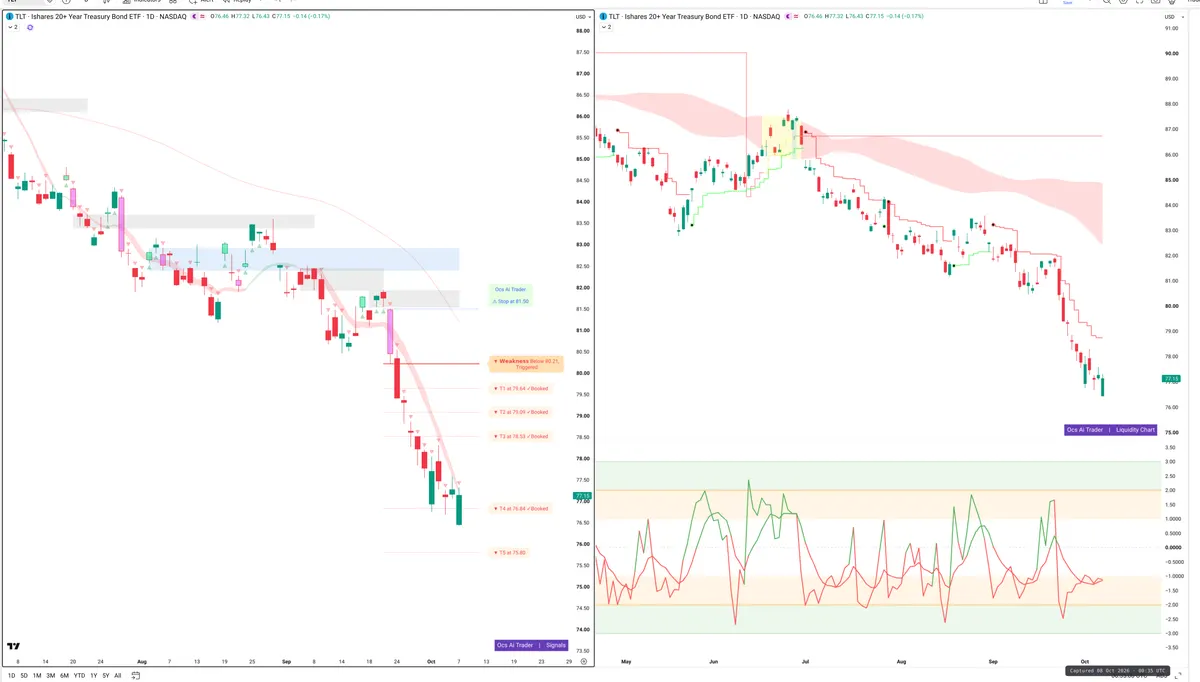The width and height of the screenshot is (1200, 682).
Task: Select the 6M time range
Action: tap(65, 676)
